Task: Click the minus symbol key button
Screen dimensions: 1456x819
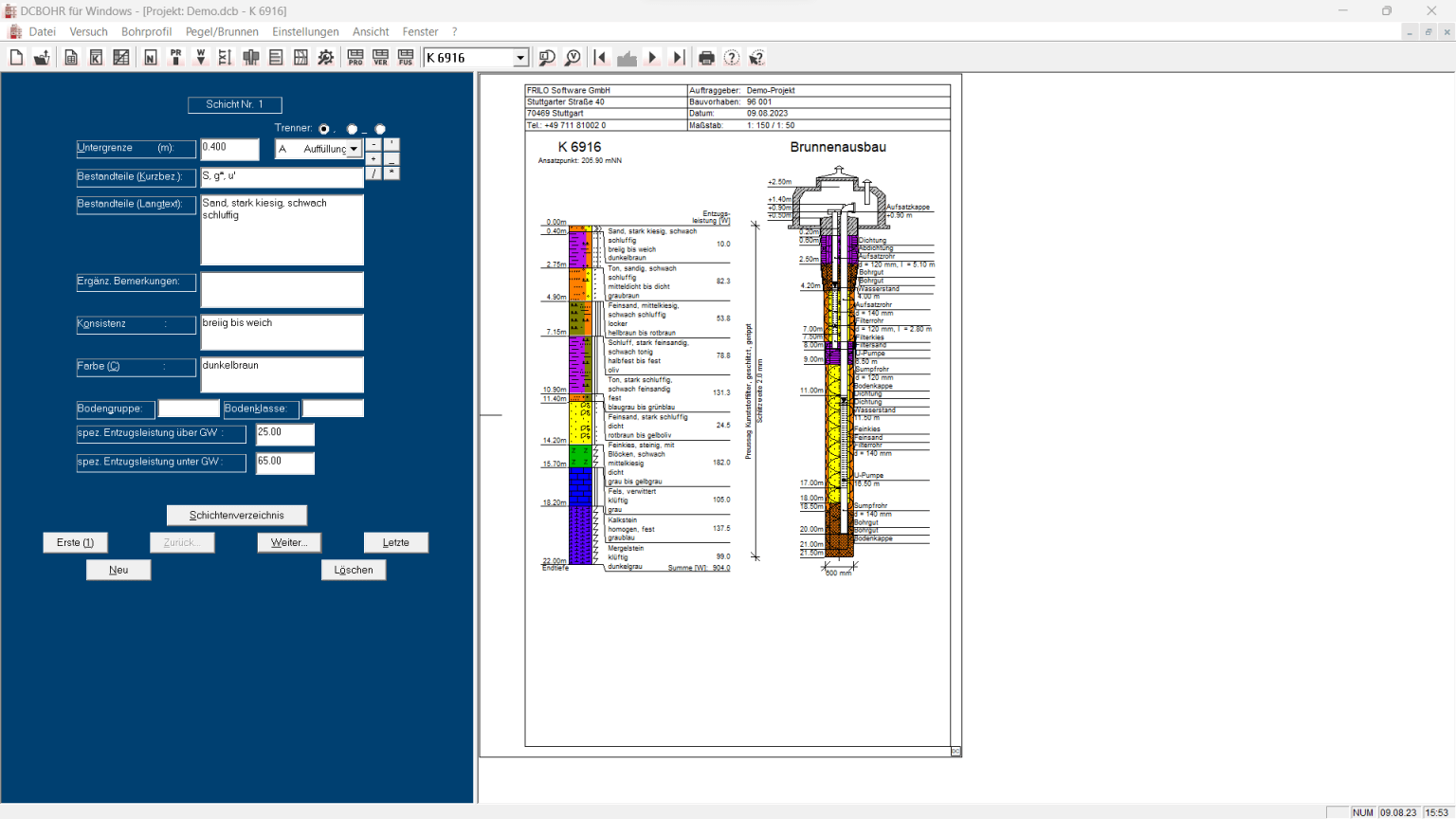Action: click(x=374, y=145)
